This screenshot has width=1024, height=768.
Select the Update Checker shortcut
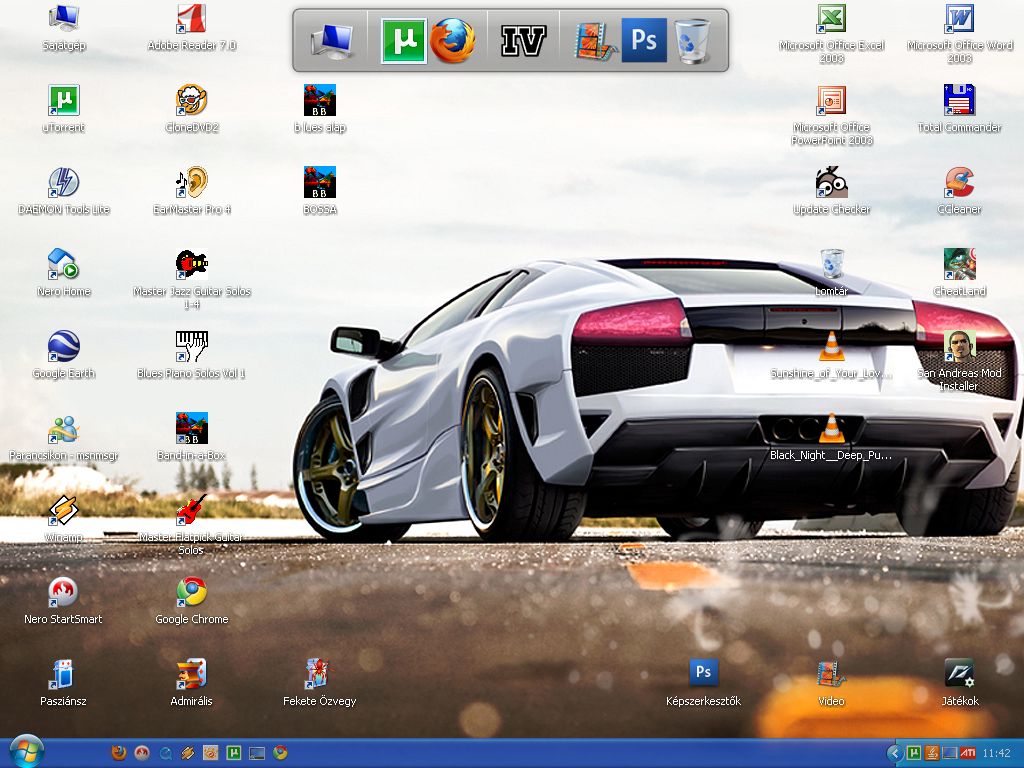click(x=831, y=191)
